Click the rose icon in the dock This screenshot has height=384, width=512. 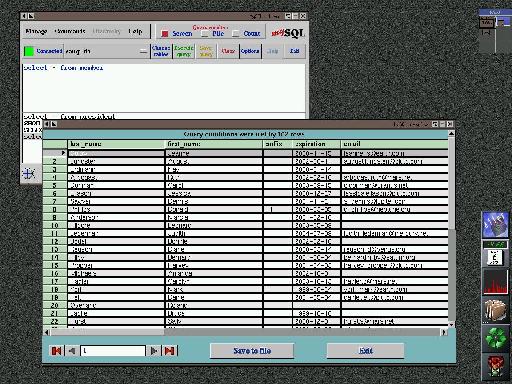496,367
